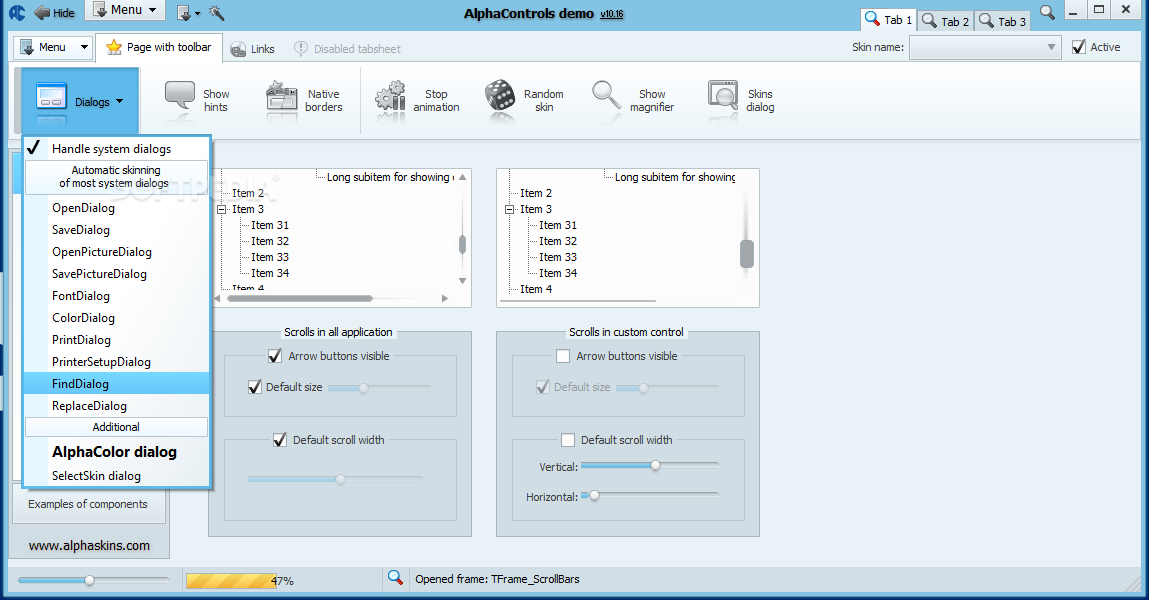Click the status bar magnifier icon
Viewport: 1149px width, 600px height.
(395, 577)
